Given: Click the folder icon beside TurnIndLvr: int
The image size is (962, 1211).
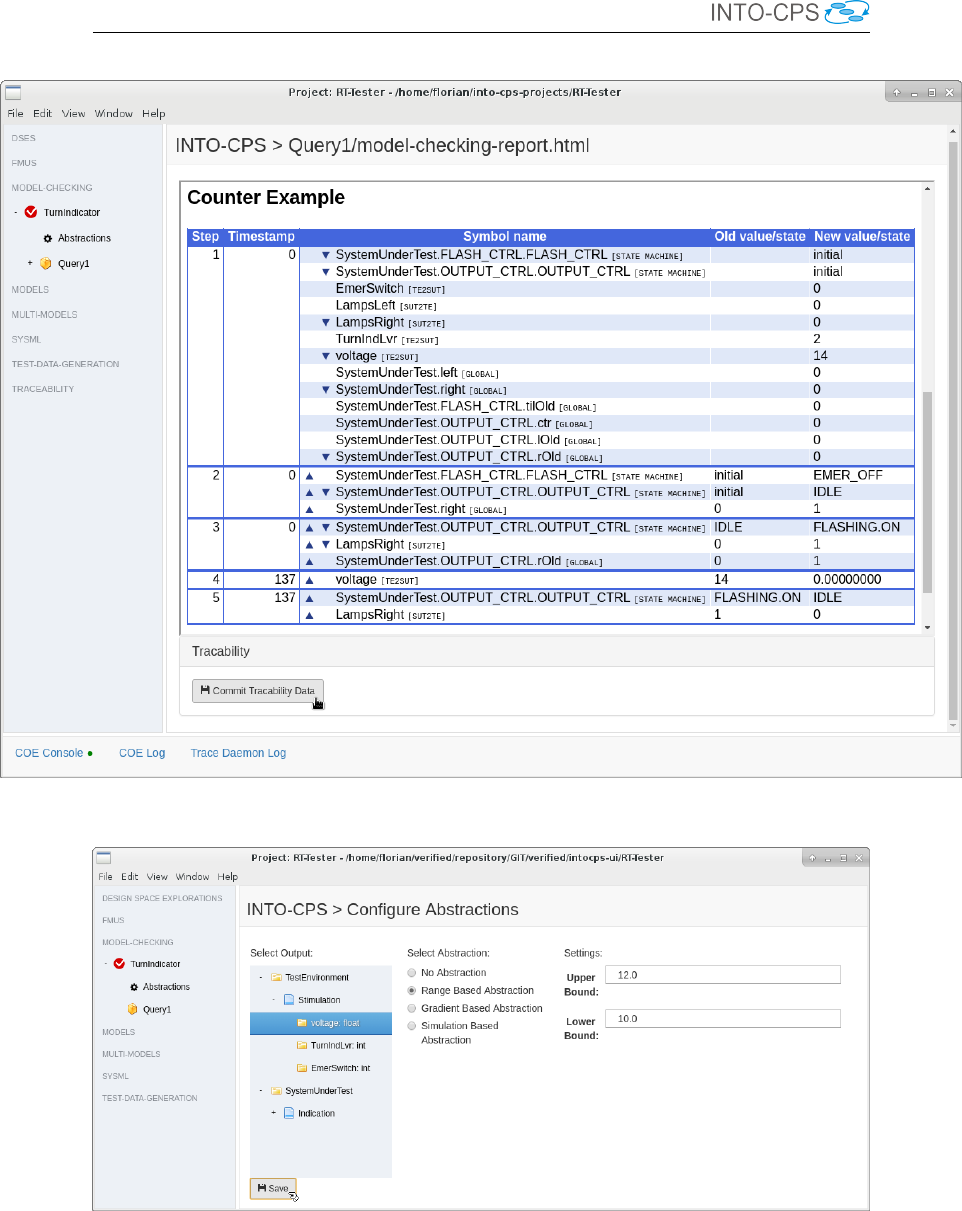Looking at the screenshot, I should [302, 1045].
